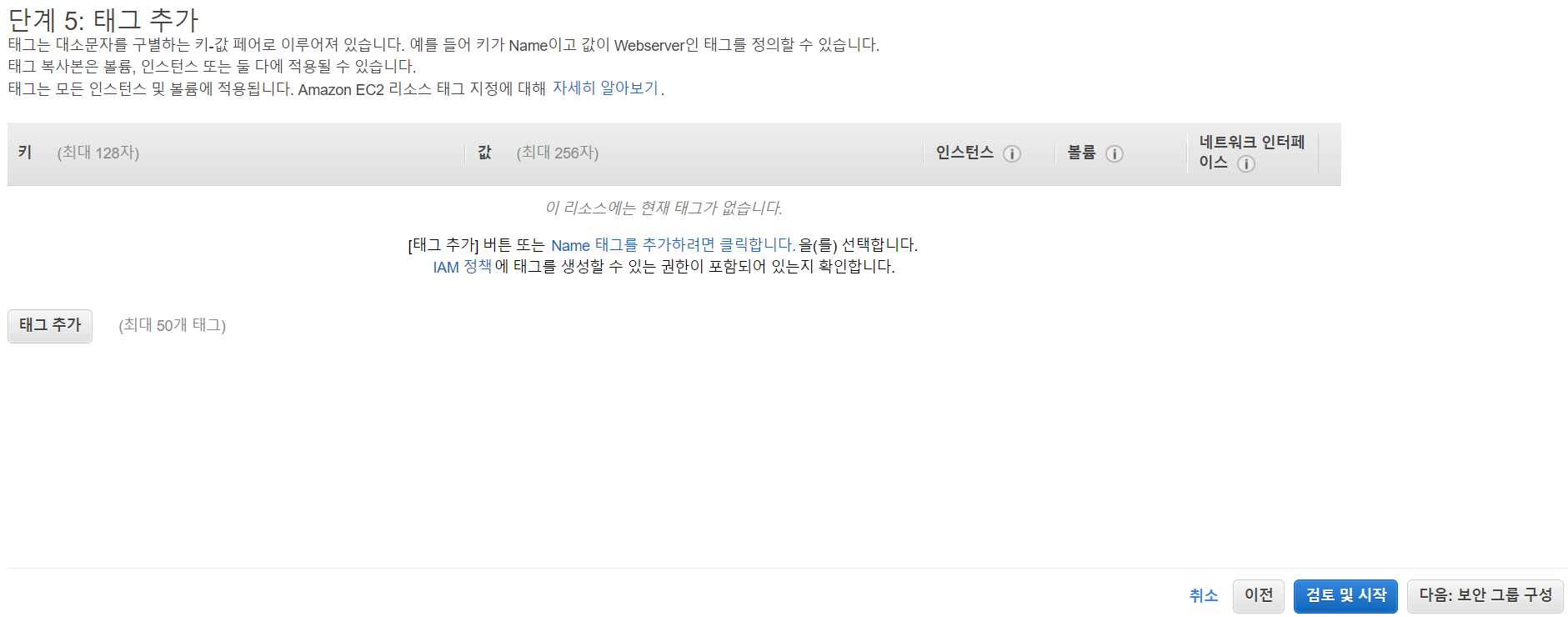
Task: Click the 네트워크 인터페이스 column header label
Action: [x=1251, y=152]
